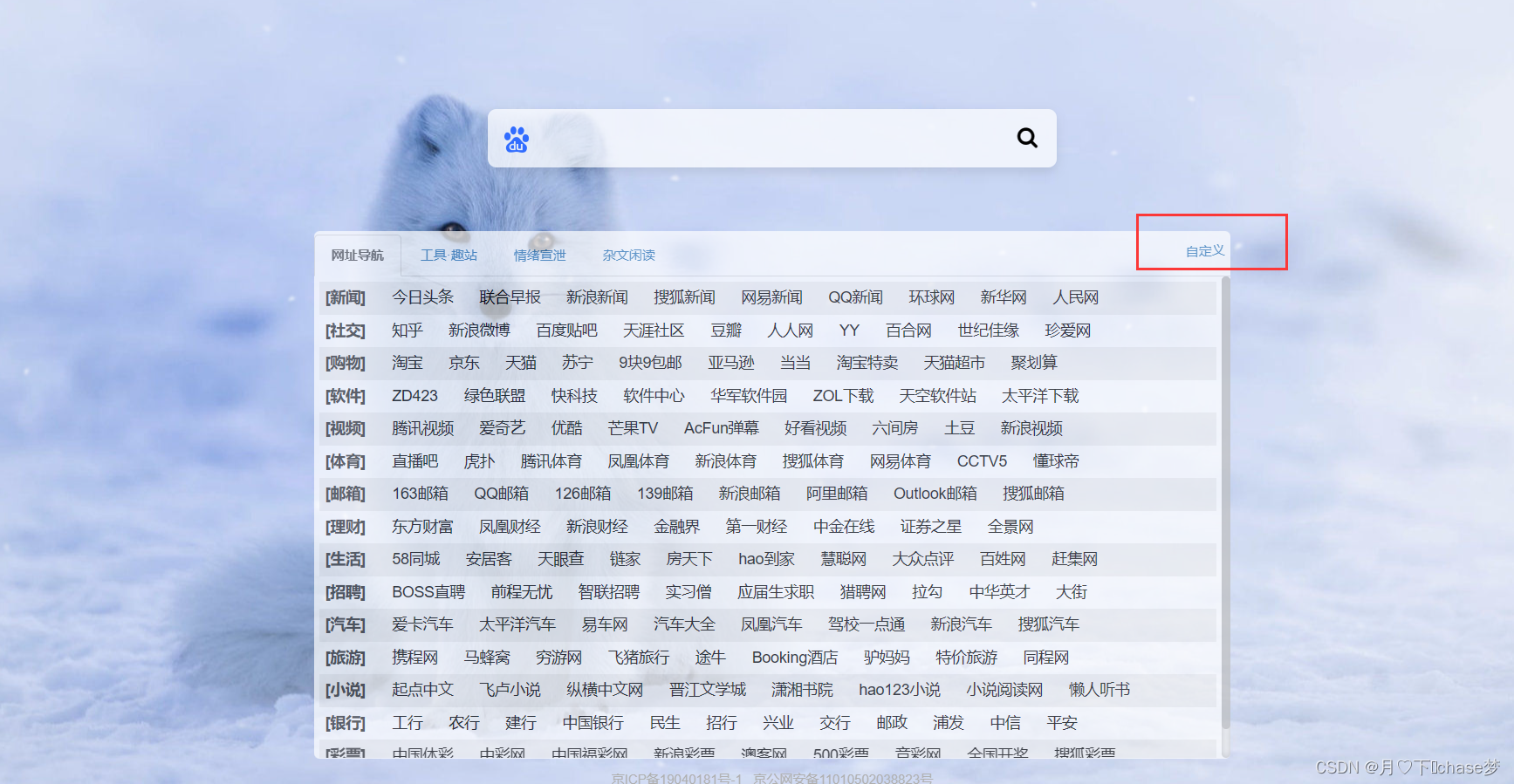Open 新浪新闻 link
The height and width of the screenshot is (784, 1514).
[597, 297]
